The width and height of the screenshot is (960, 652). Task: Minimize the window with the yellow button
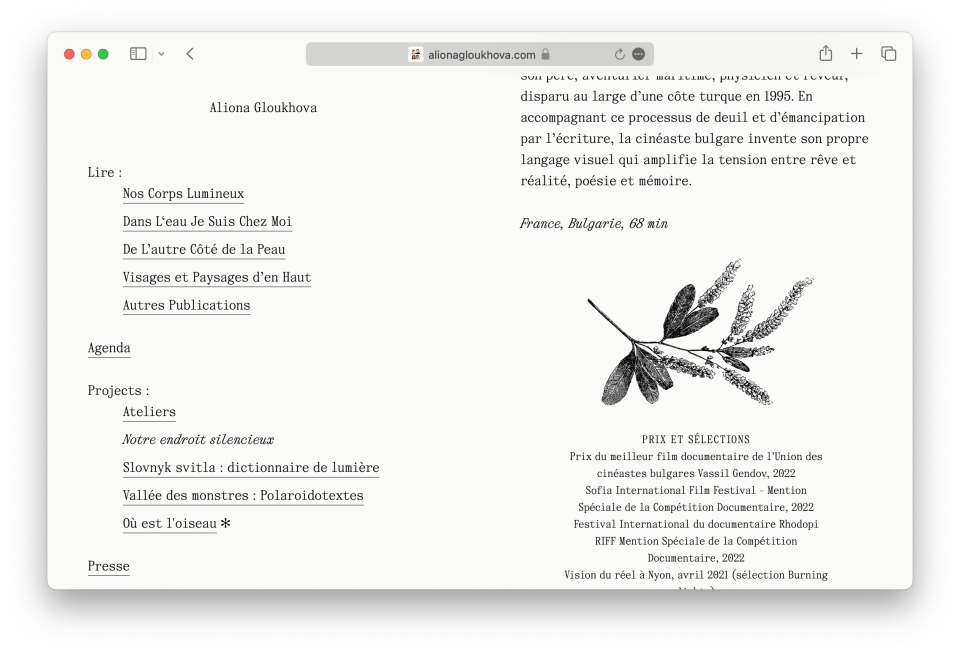click(x=86, y=54)
